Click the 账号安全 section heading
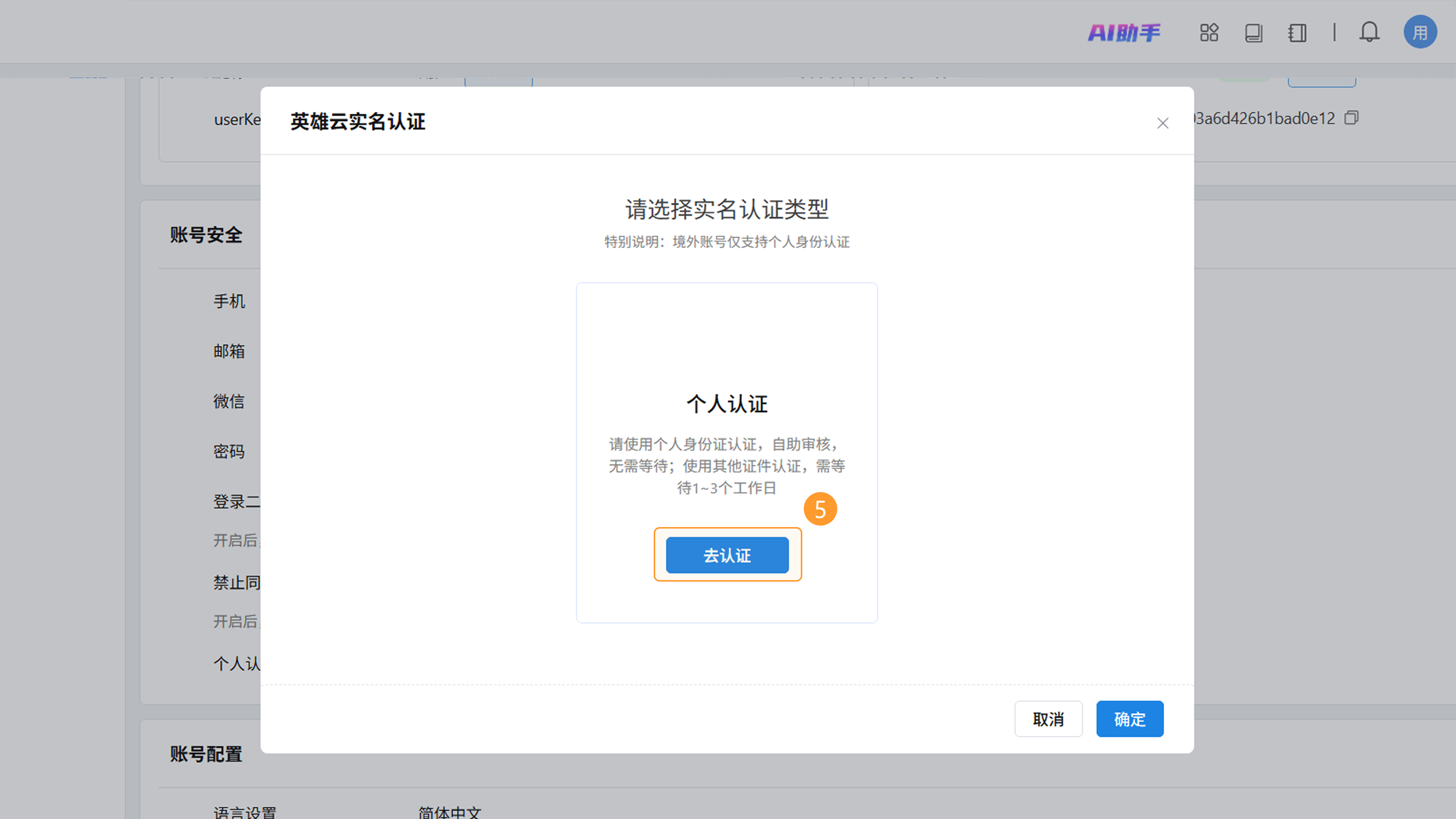The width and height of the screenshot is (1456, 819). [206, 235]
